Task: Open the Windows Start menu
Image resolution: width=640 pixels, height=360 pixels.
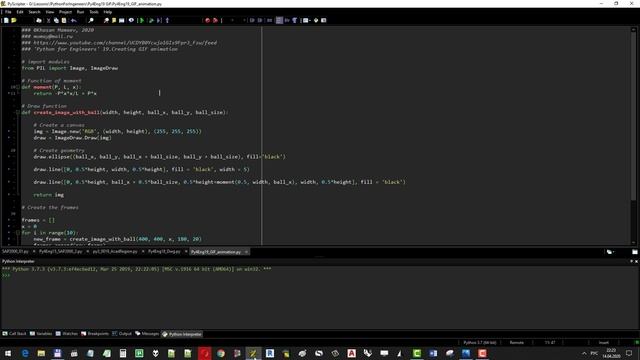Action: coord(8,353)
